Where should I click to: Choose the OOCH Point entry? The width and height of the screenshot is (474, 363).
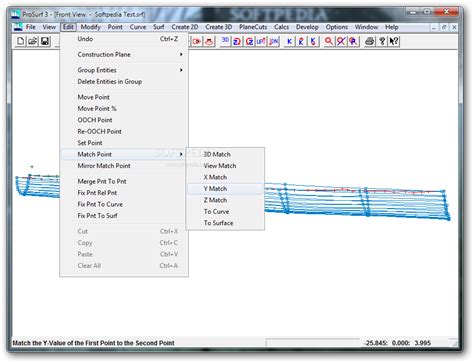[124, 120]
